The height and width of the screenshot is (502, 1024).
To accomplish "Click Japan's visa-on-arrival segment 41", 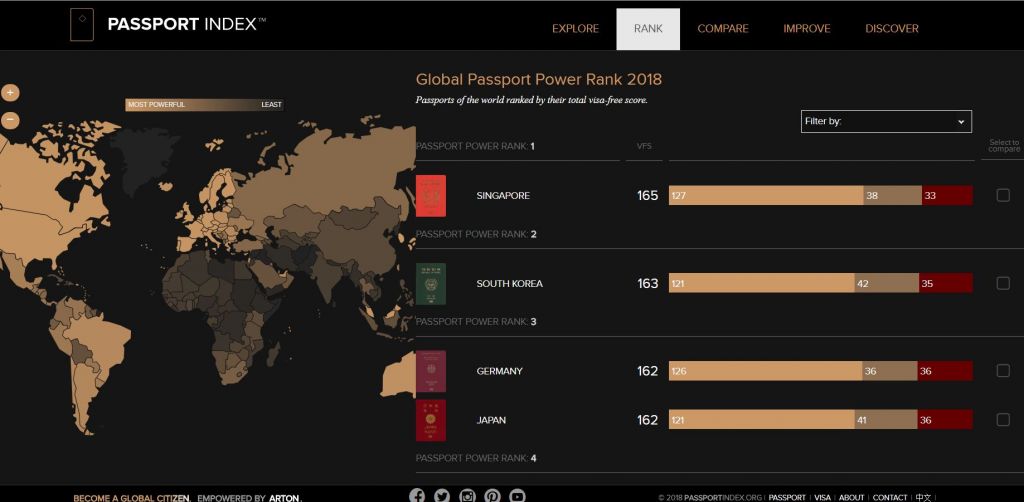I will pos(886,420).
